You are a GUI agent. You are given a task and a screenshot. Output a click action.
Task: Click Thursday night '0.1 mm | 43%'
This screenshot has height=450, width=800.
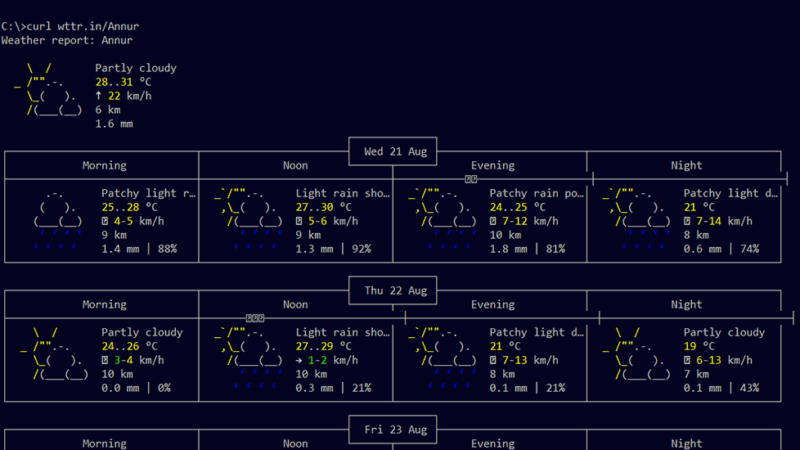coord(721,388)
